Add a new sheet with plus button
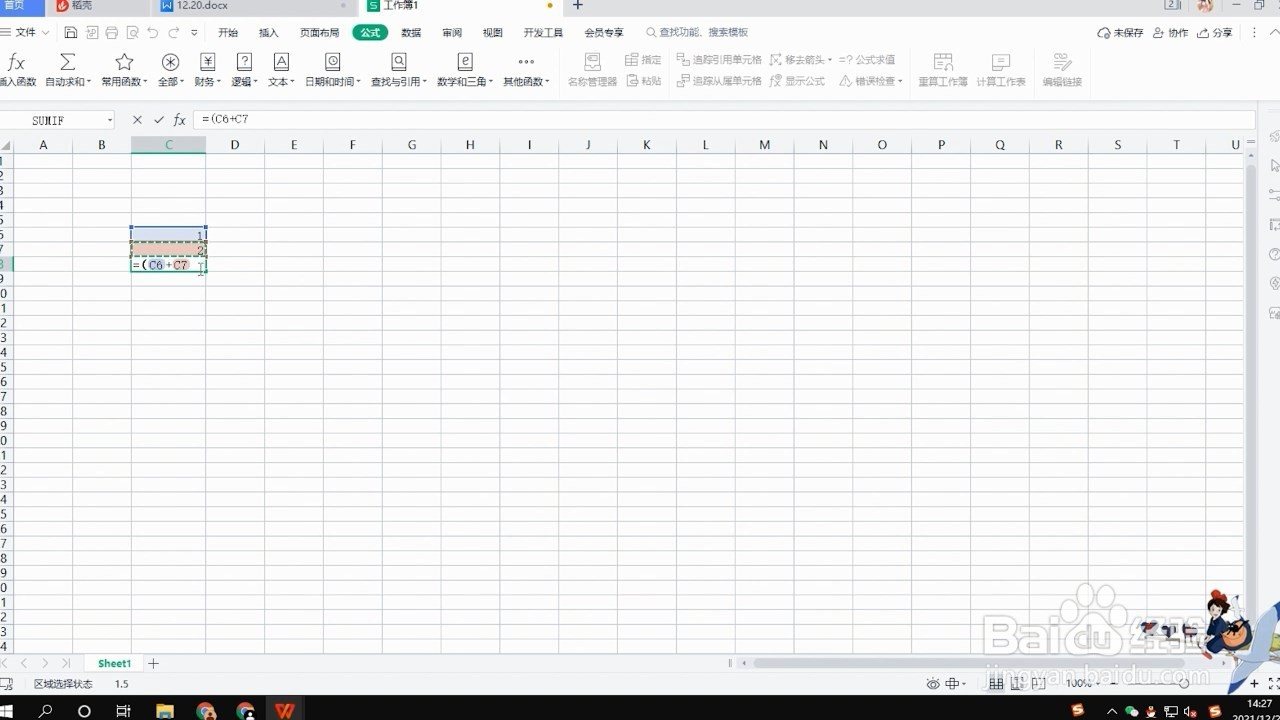 (x=153, y=663)
